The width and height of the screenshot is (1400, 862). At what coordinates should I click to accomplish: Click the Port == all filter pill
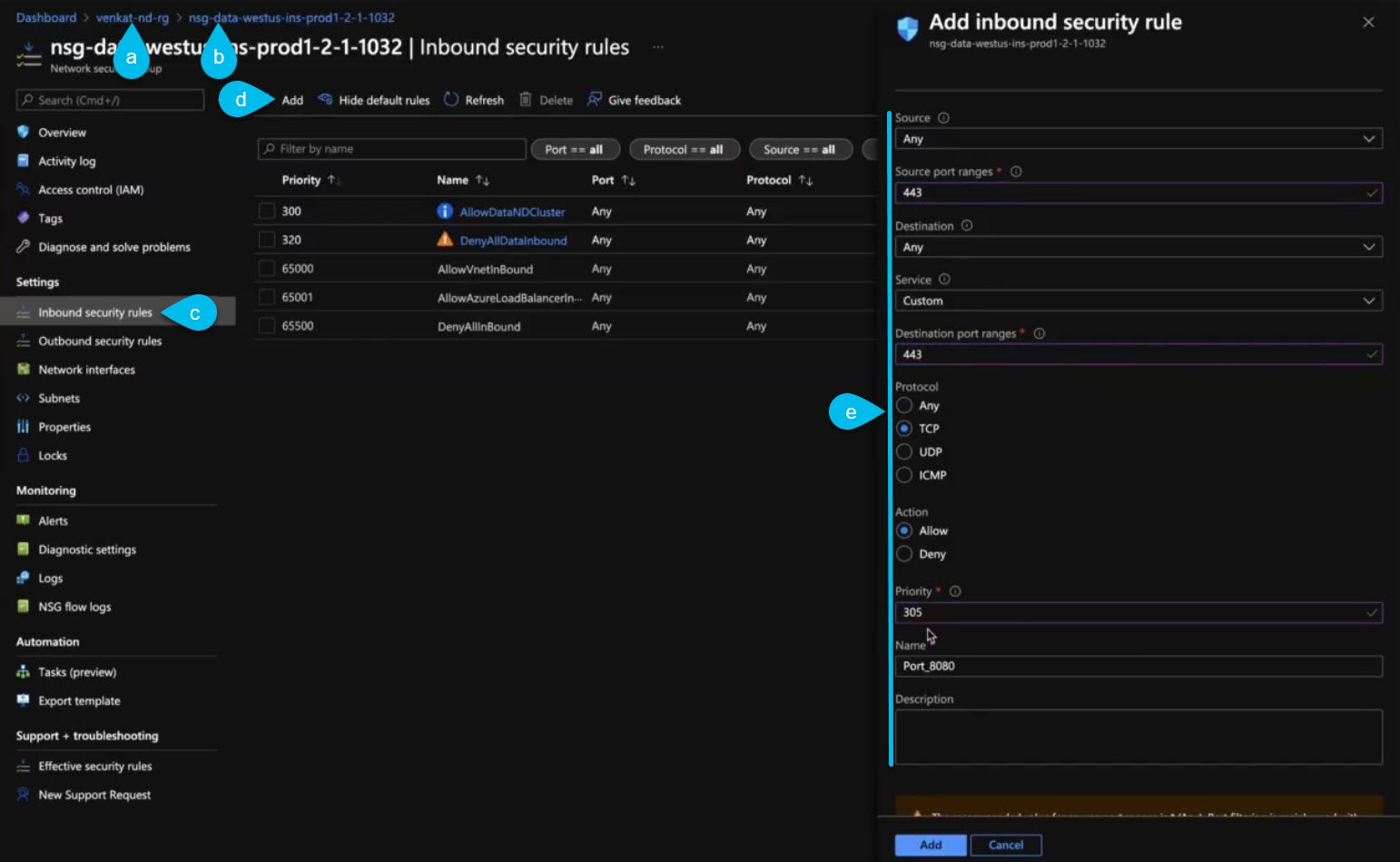[574, 150]
